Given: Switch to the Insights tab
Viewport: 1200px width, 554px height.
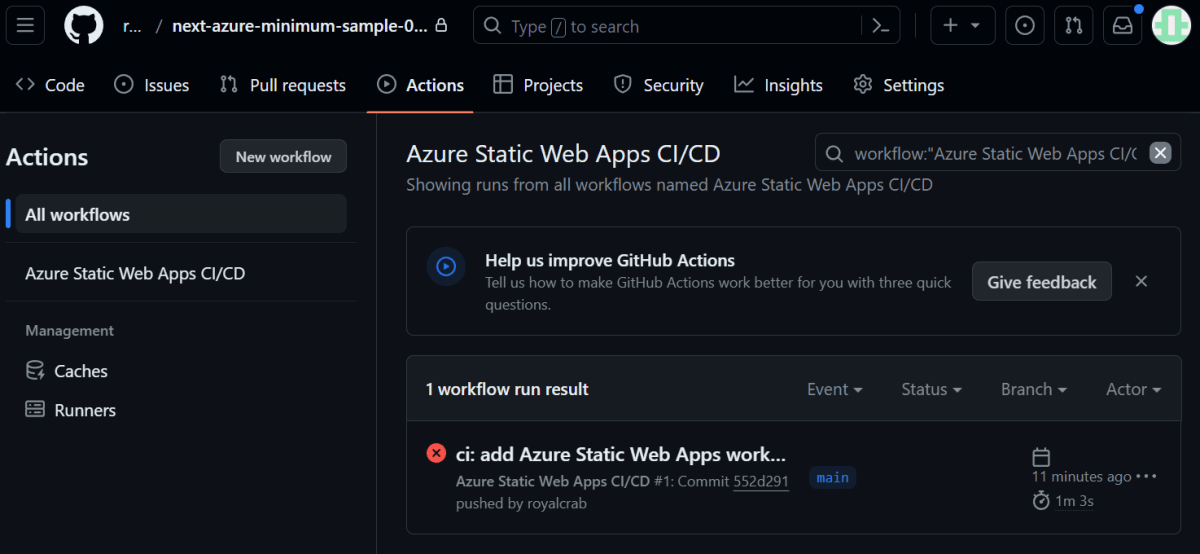Looking at the screenshot, I should point(778,85).
